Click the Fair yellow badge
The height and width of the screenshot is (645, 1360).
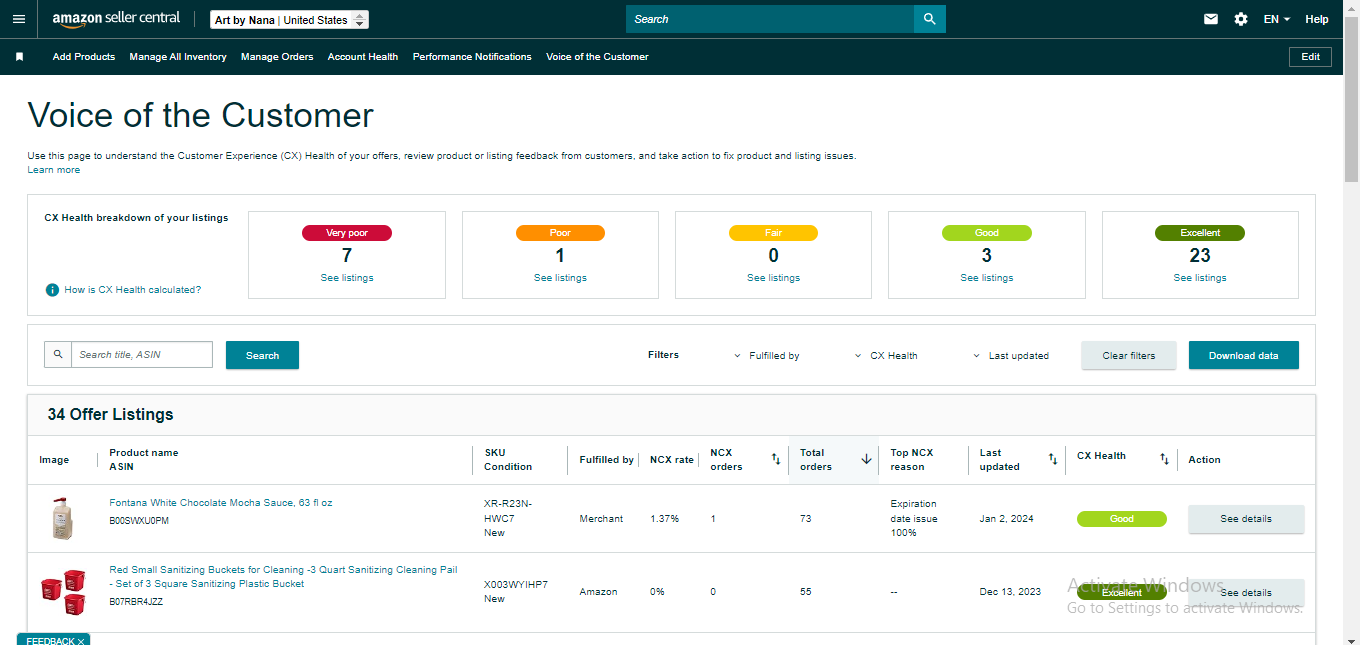click(773, 233)
